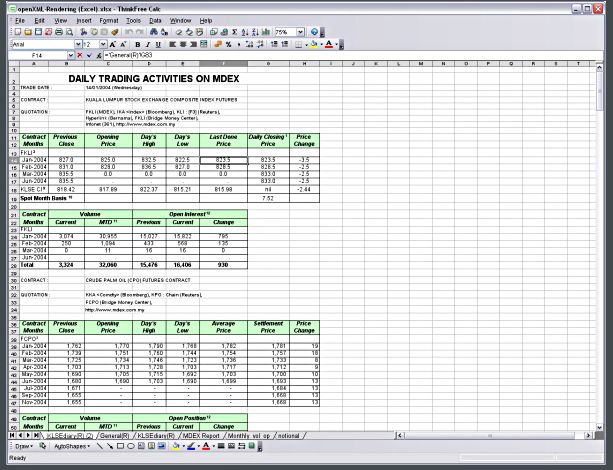Screen dimensions: 613x470
Task: Open the zoom percentage dropdown
Action: (x=300, y=32)
